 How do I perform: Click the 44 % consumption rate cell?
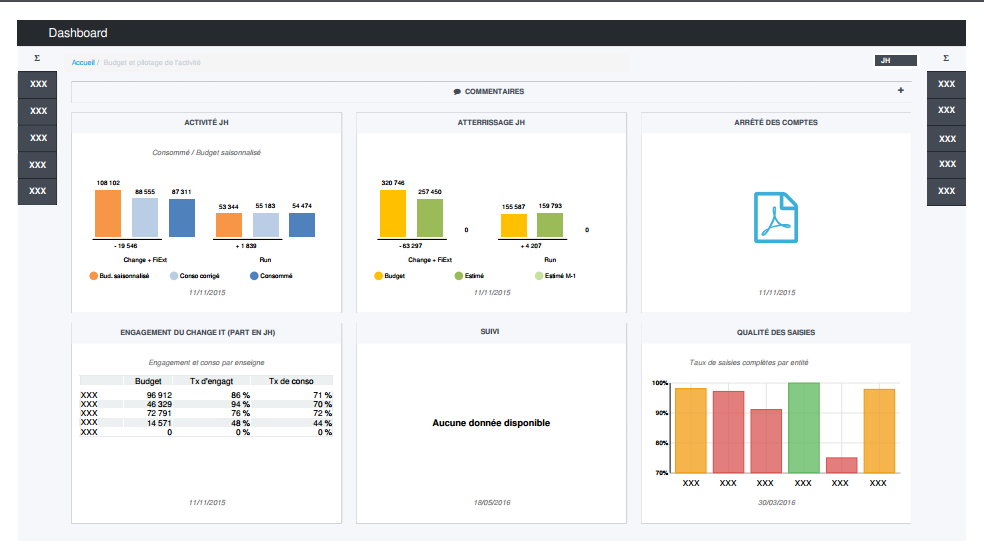pyautogui.click(x=323, y=423)
